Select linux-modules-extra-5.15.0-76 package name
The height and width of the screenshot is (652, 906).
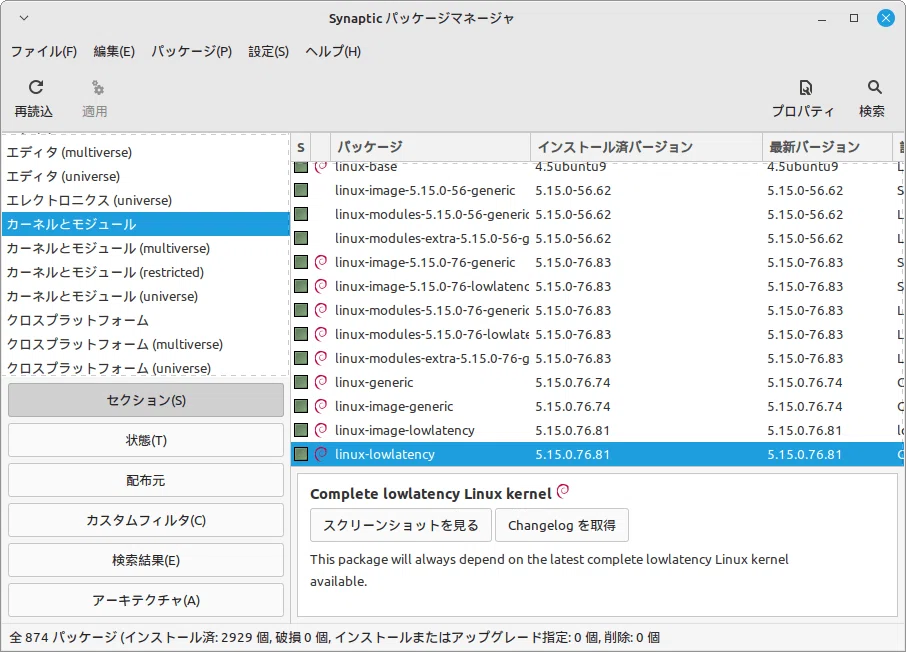[432, 358]
